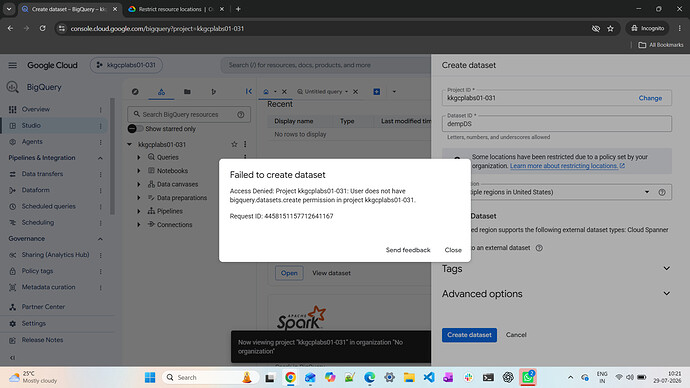Click the Create dataset button
This screenshot has width=690, height=388.
tap(469, 335)
